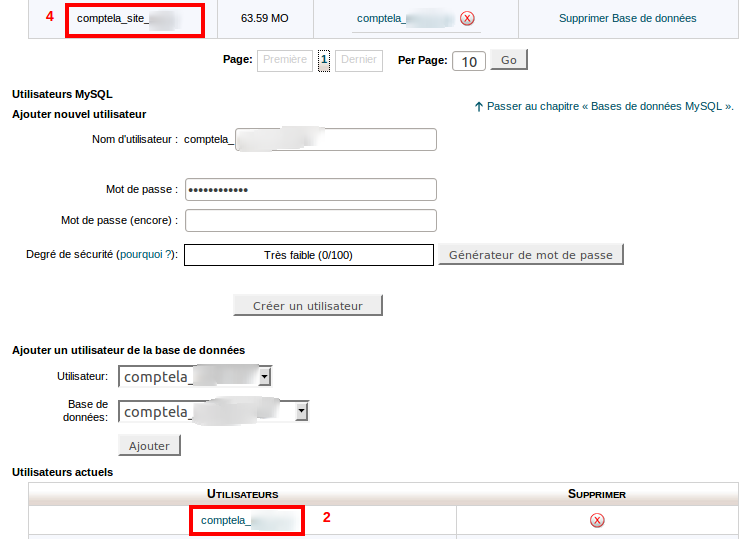Click up arrow beside Passer au chapitre
Viewport: 740px width, 539px height.
pyautogui.click(x=479, y=106)
